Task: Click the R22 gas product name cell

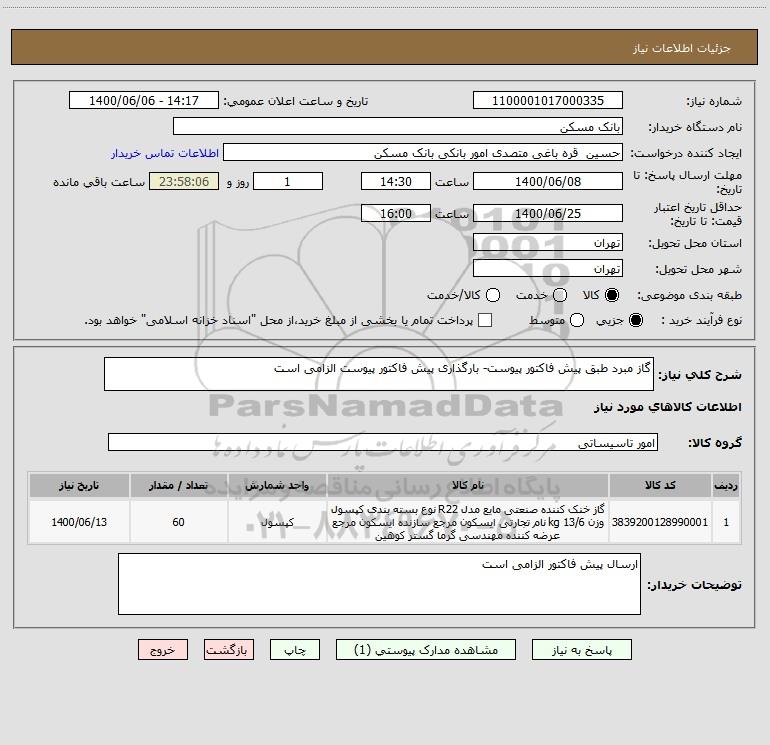Action: (x=468, y=522)
